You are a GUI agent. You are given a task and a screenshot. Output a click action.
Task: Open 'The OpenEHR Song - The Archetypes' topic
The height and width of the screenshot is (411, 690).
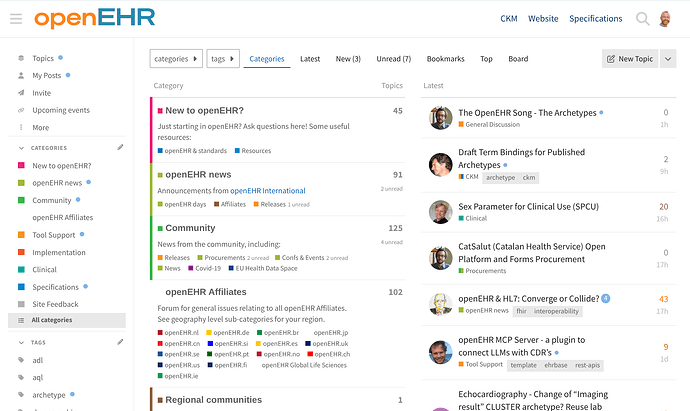[x=527, y=113]
